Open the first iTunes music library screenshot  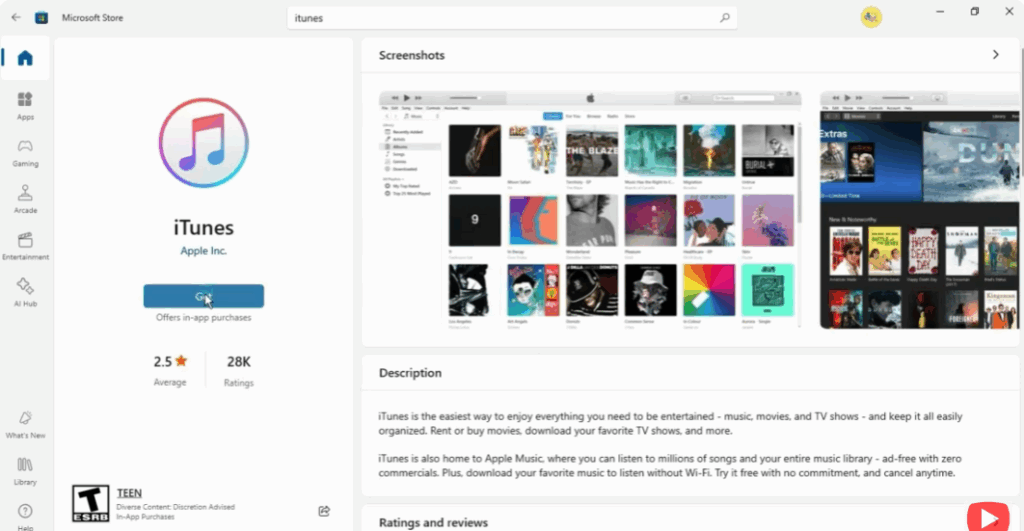click(x=590, y=209)
